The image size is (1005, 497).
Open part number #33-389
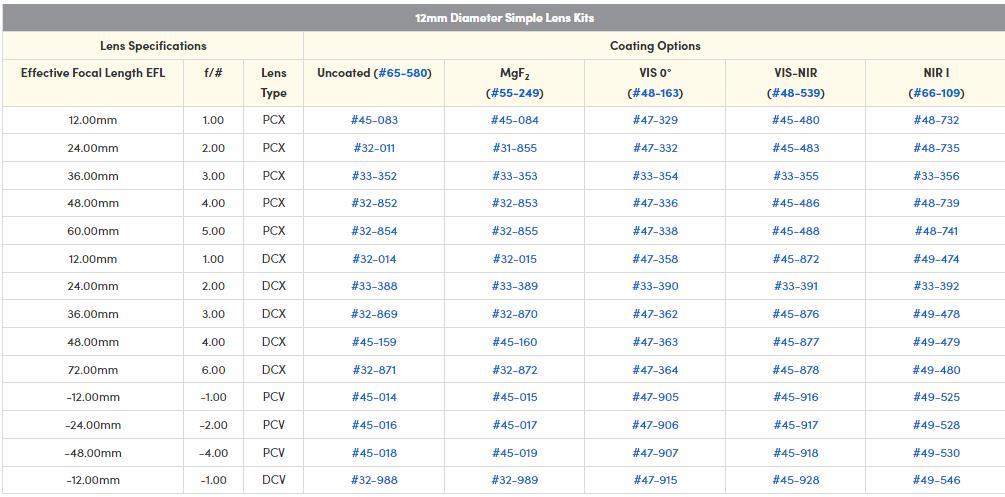(514, 286)
